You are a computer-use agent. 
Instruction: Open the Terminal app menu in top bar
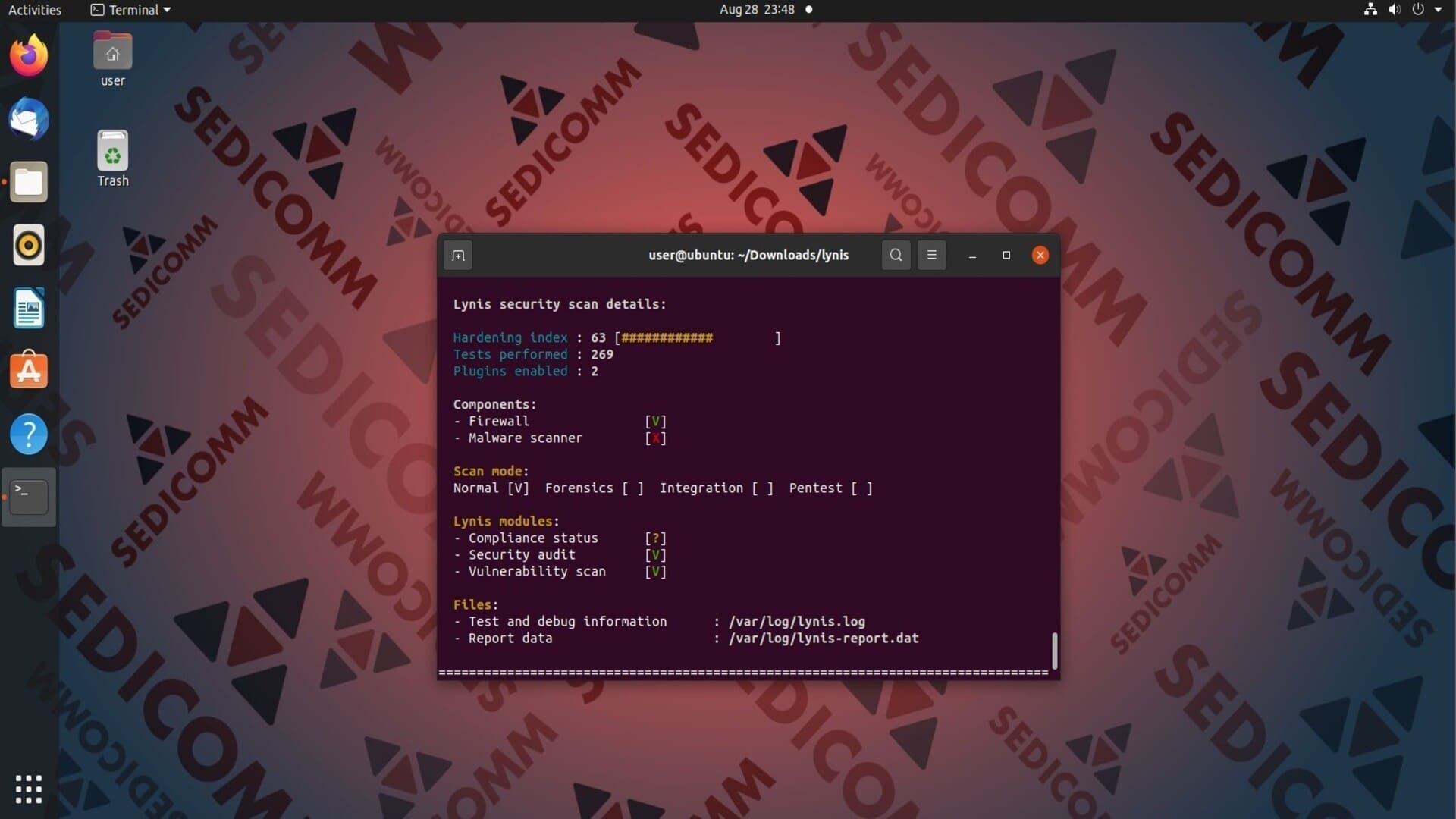coord(130,10)
